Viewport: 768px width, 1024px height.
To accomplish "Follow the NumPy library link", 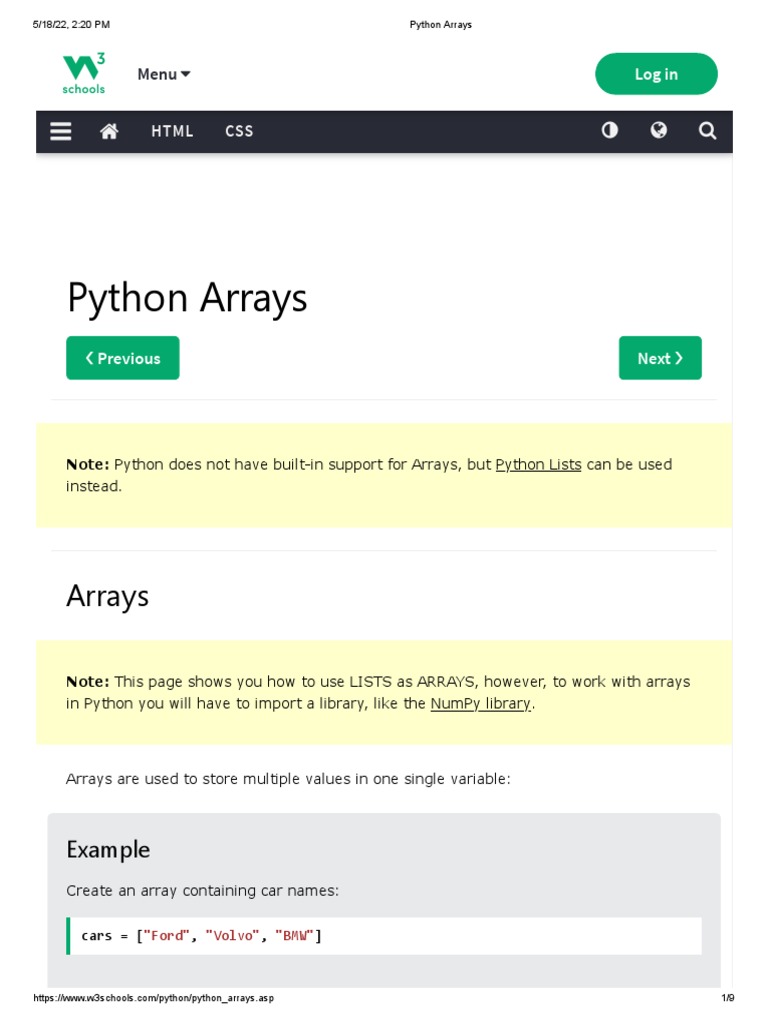I will tap(480, 703).
